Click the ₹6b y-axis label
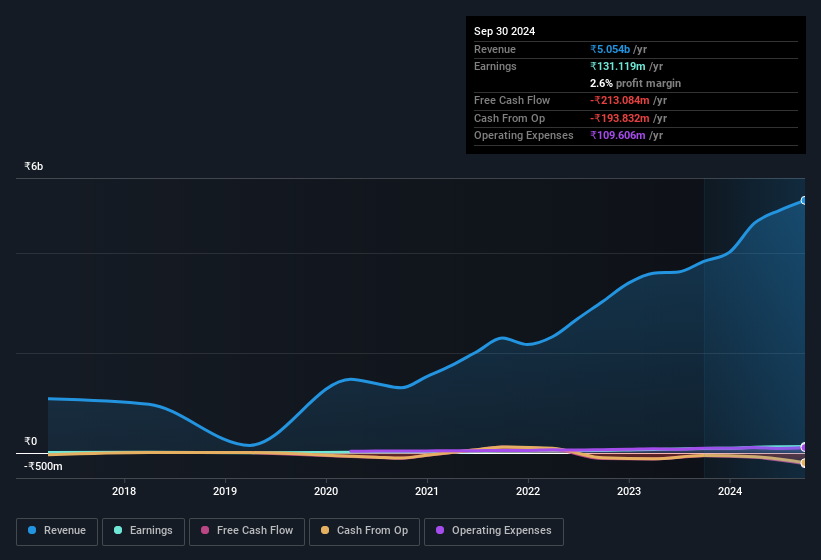821x560 pixels. point(34,166)
